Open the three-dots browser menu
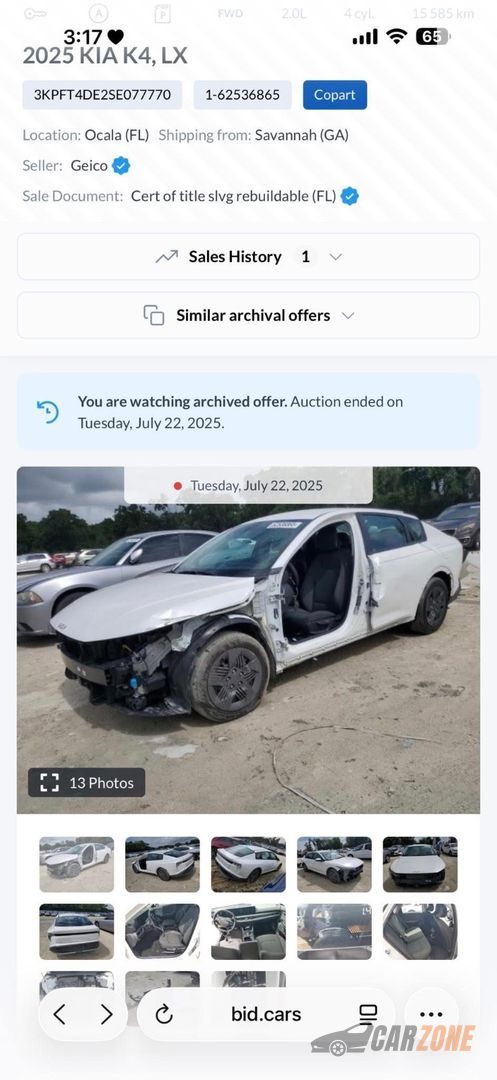 (431, 1014)
